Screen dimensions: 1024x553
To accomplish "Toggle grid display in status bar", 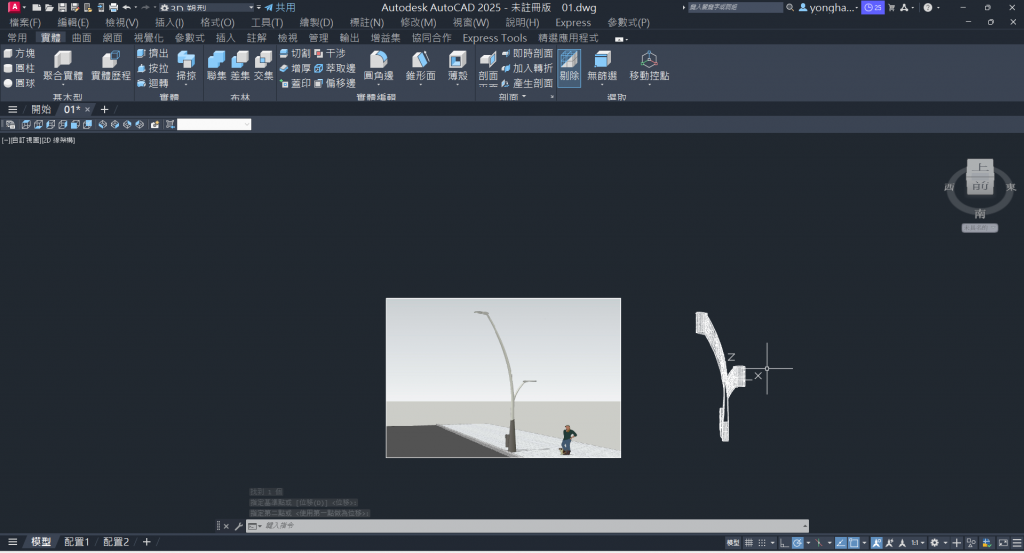I will [749, 543].
